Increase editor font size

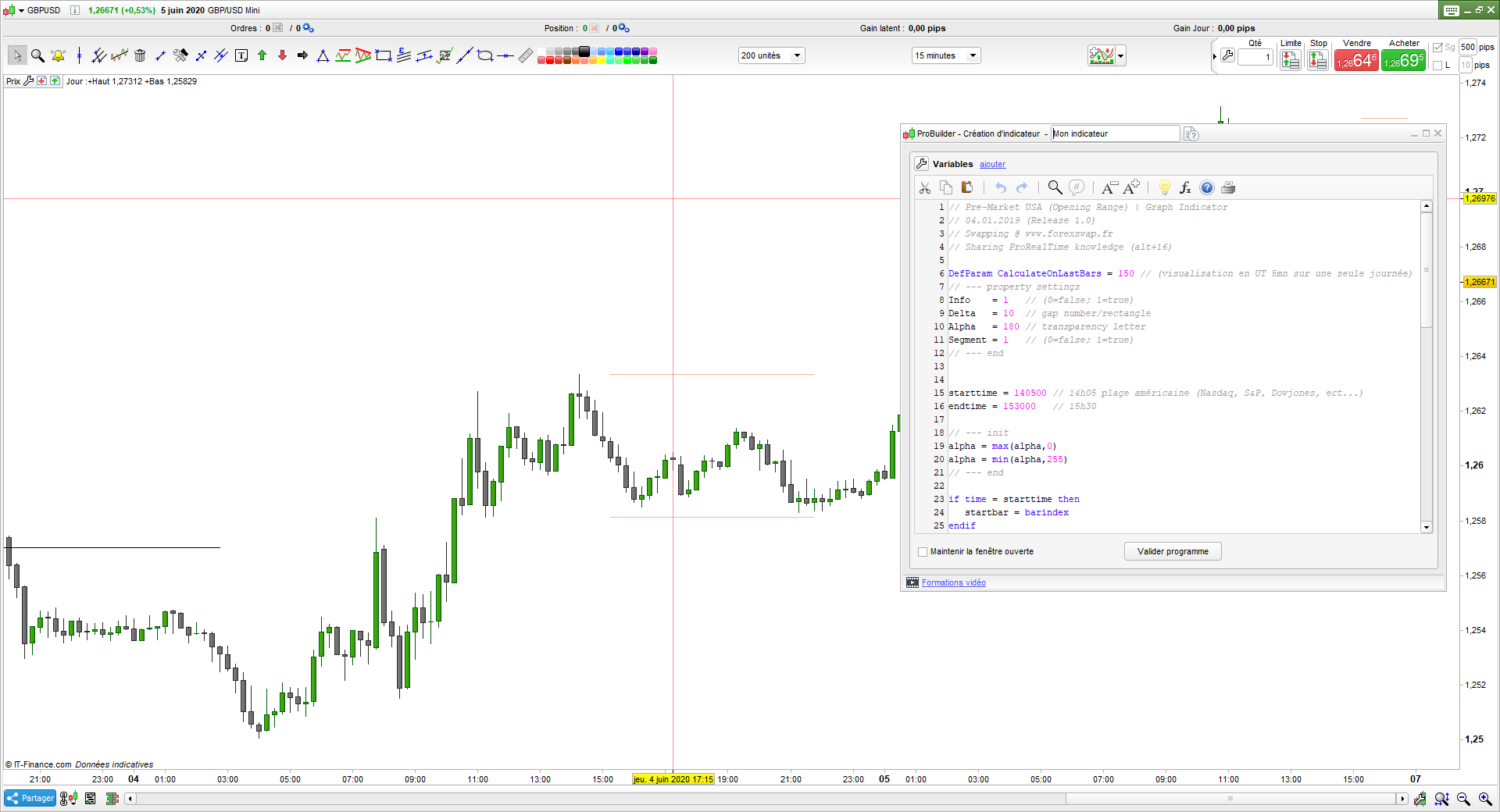1131,187
